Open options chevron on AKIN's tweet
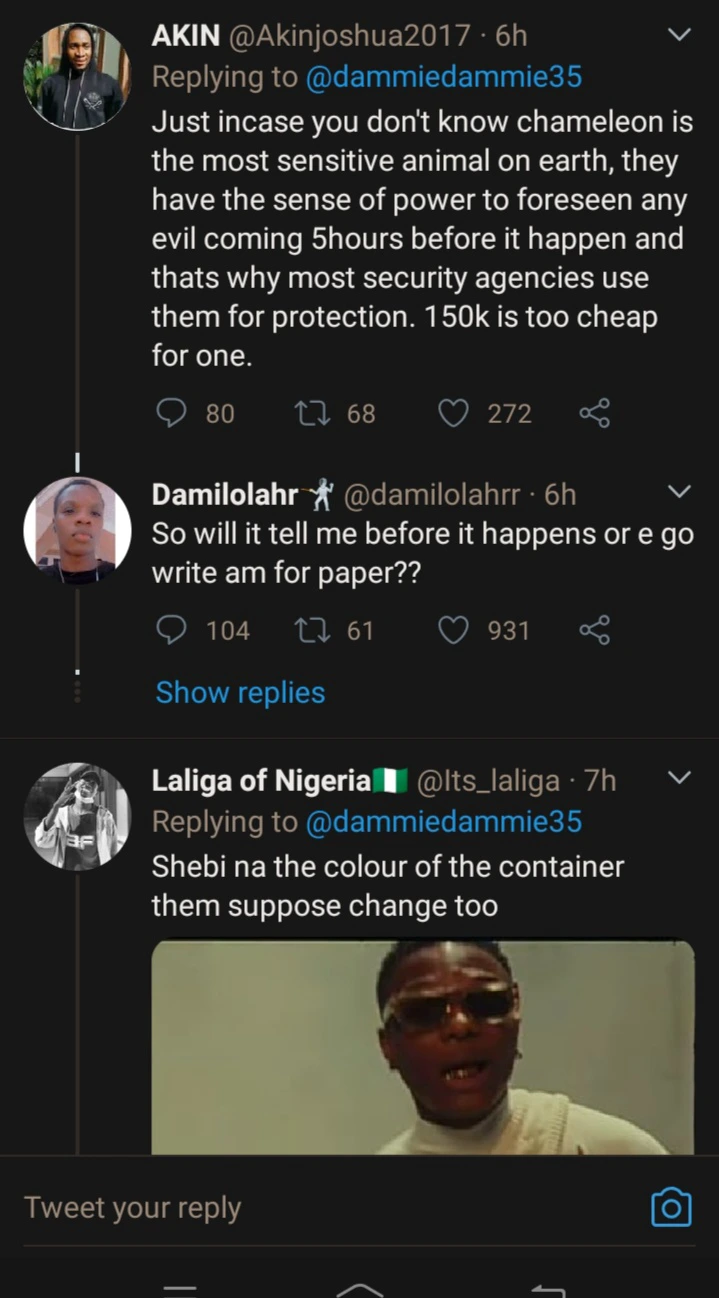Viewport: 719px width, 1298px height. [679, 35]
